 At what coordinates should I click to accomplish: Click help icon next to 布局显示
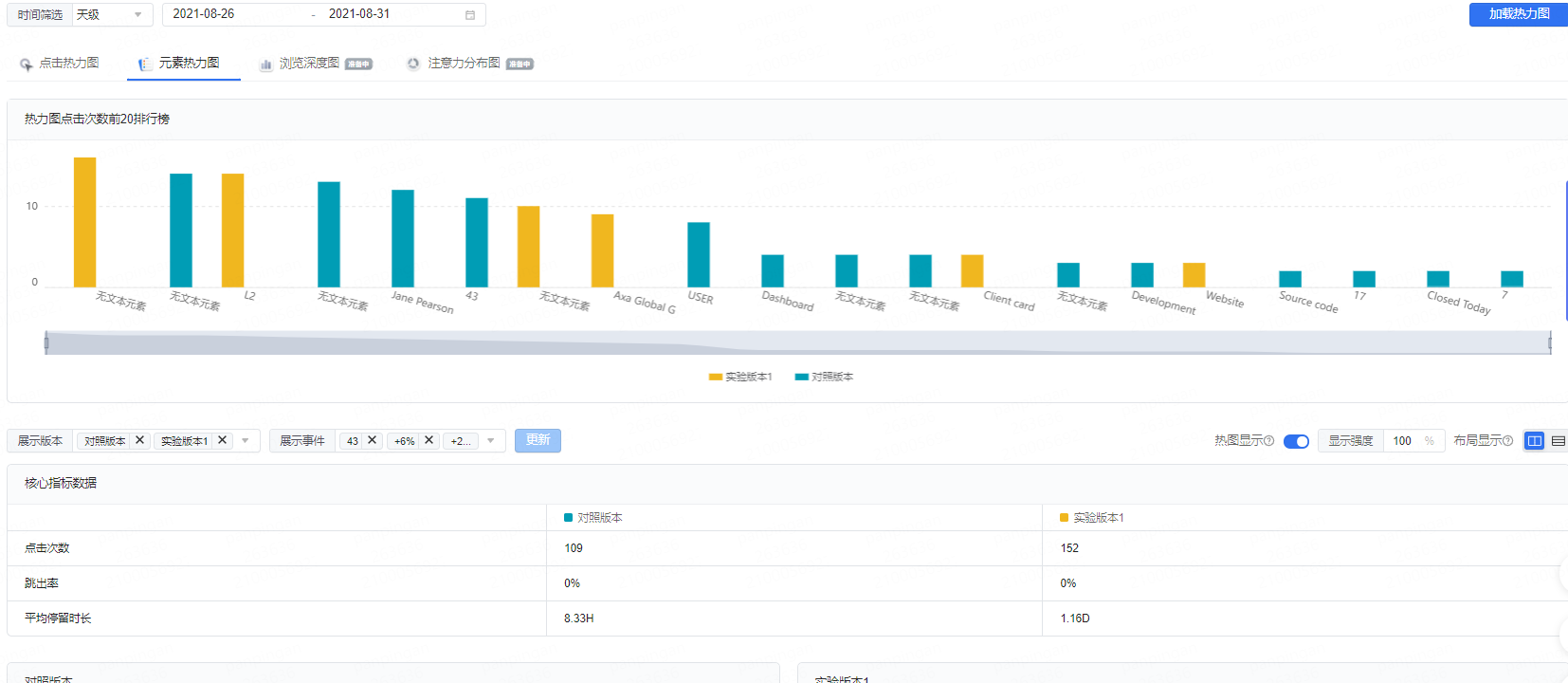1507,441
